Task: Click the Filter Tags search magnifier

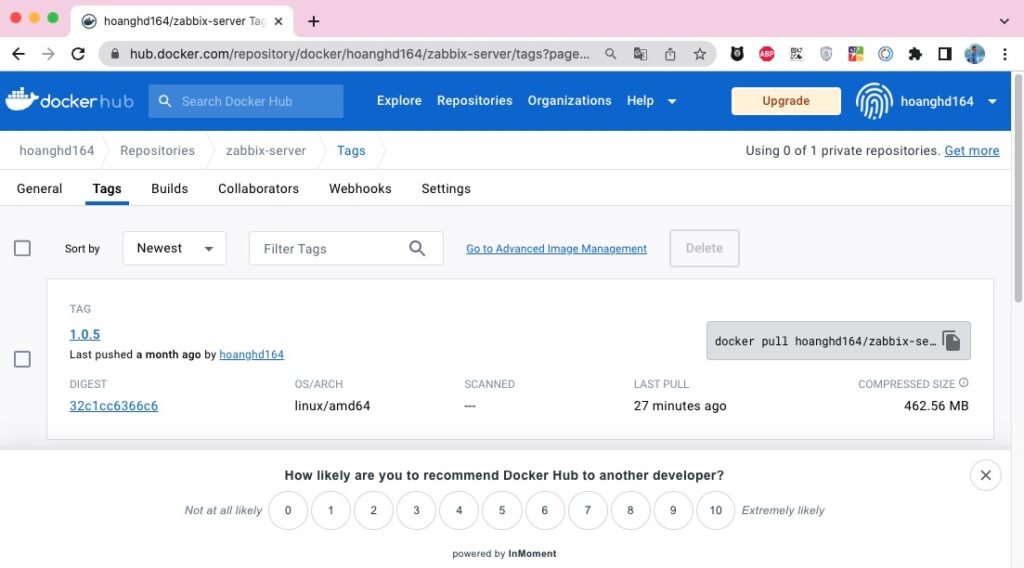Action: click(x=417, y=249)
